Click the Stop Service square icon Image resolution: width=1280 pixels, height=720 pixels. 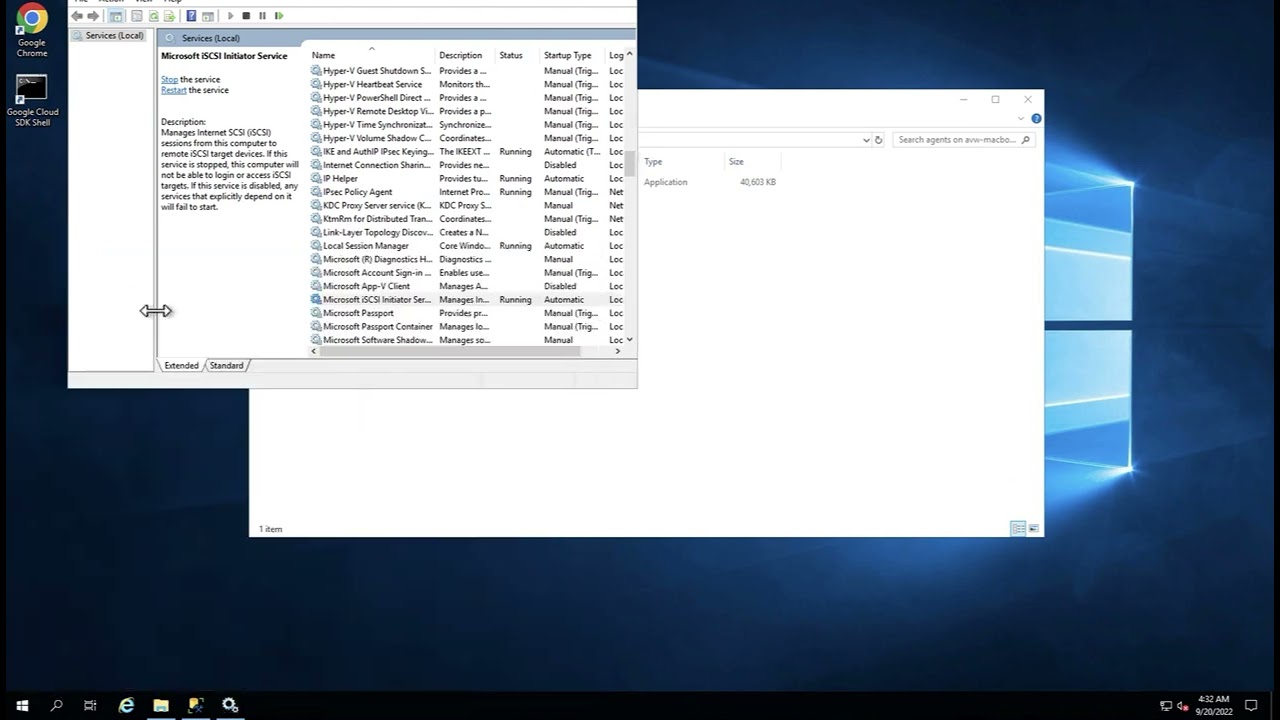pyautogui.click(x=246, y=16)
